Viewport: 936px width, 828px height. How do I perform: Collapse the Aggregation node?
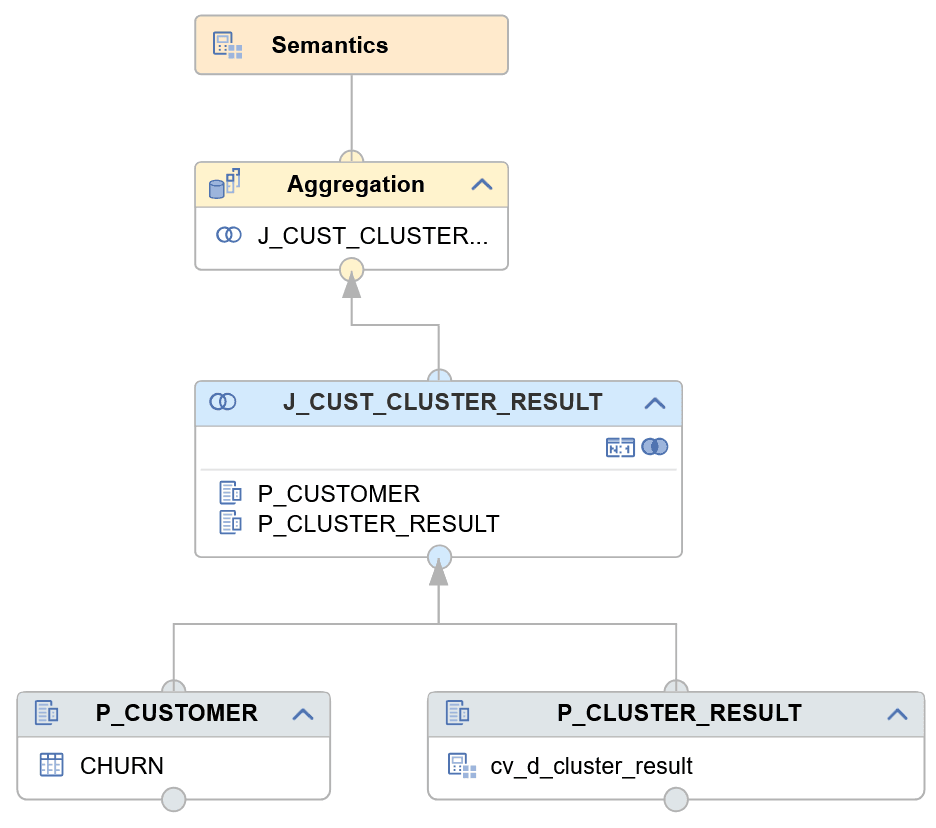tap(481, 184)
